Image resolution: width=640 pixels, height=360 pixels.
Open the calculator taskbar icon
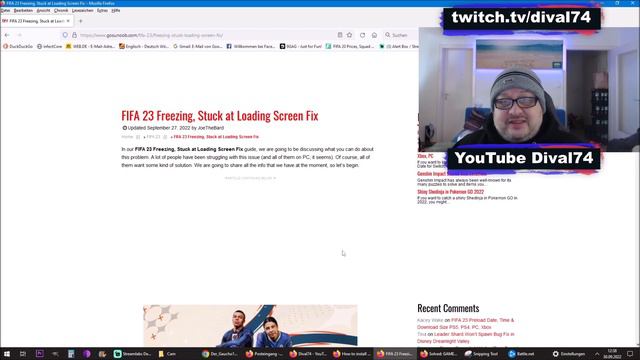click(71, 354)
